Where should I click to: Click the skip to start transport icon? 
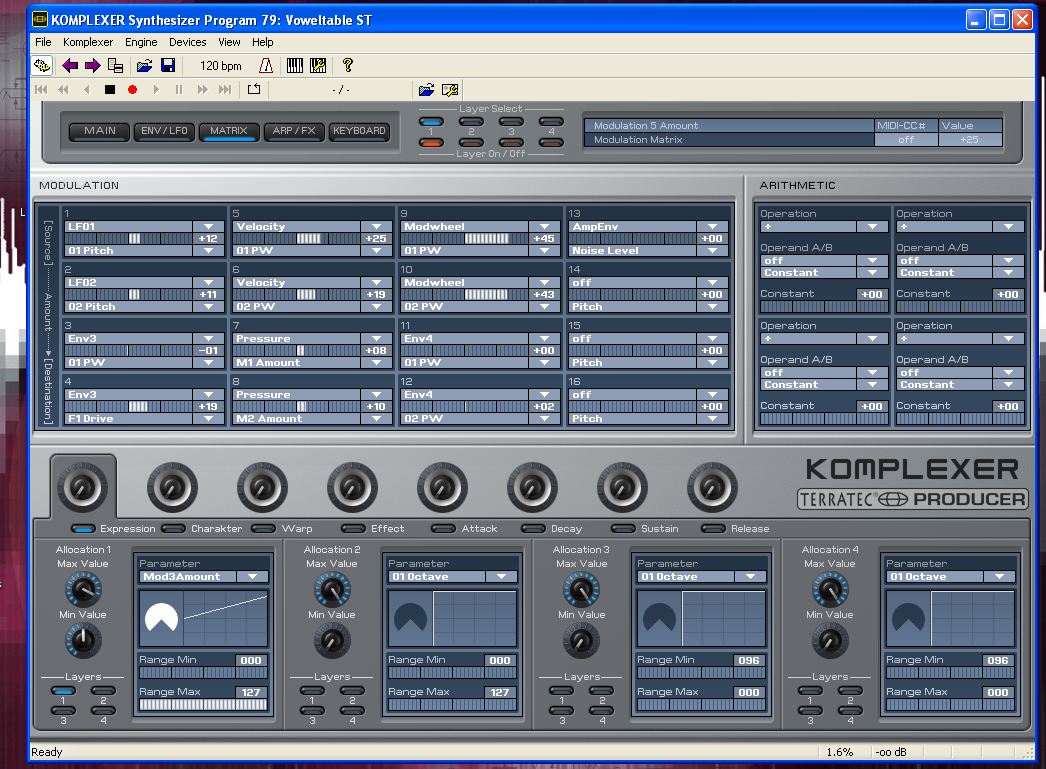[x=41, y=89]
